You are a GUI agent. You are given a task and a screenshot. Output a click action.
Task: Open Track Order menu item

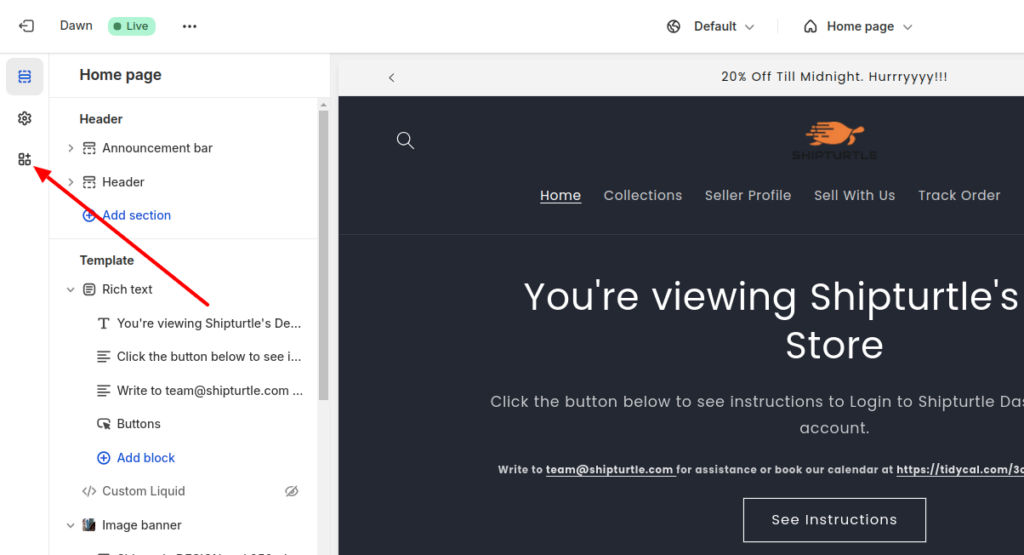959,195
